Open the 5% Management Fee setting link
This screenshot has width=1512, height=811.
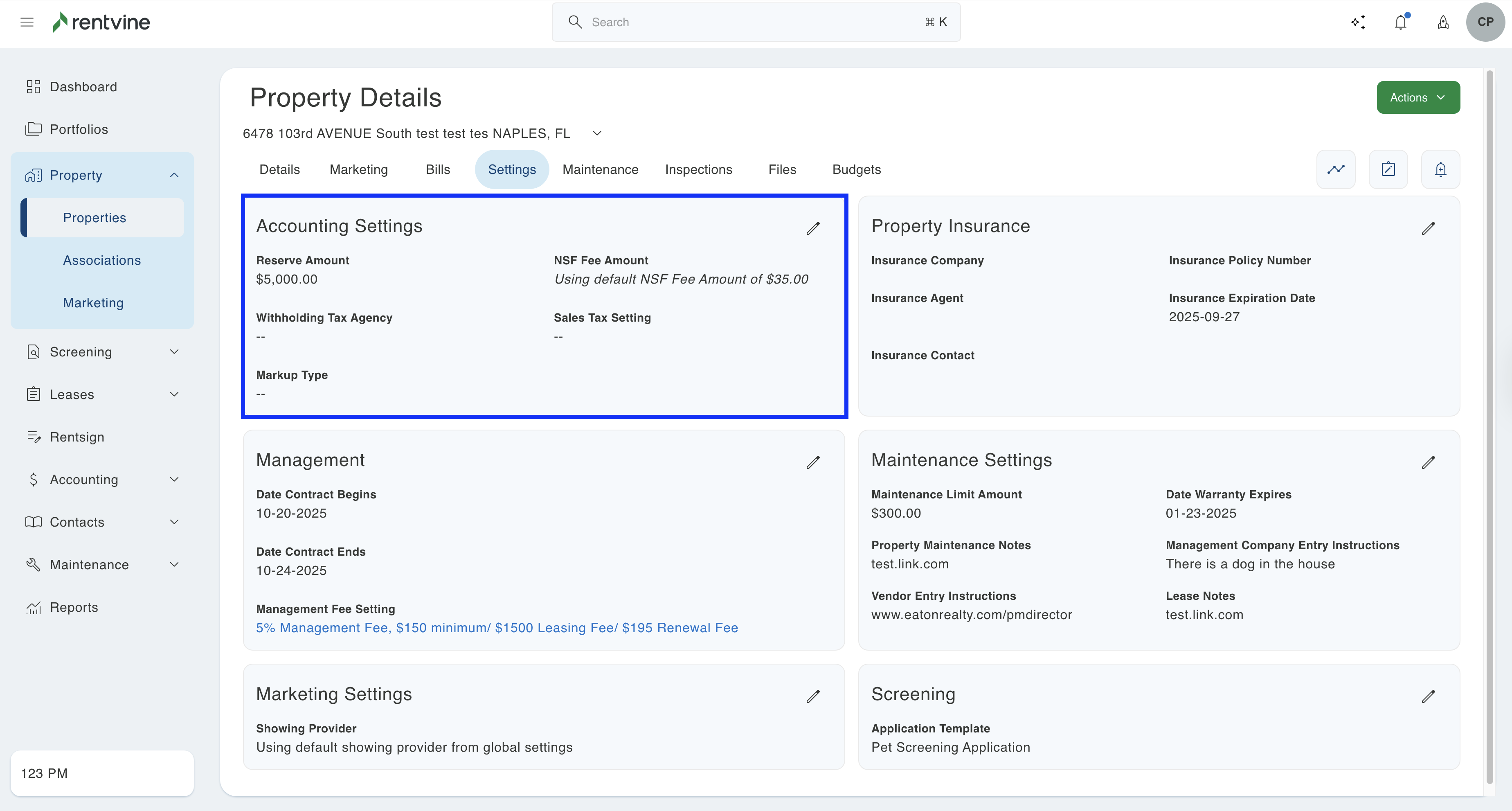(x=497, y=627)
